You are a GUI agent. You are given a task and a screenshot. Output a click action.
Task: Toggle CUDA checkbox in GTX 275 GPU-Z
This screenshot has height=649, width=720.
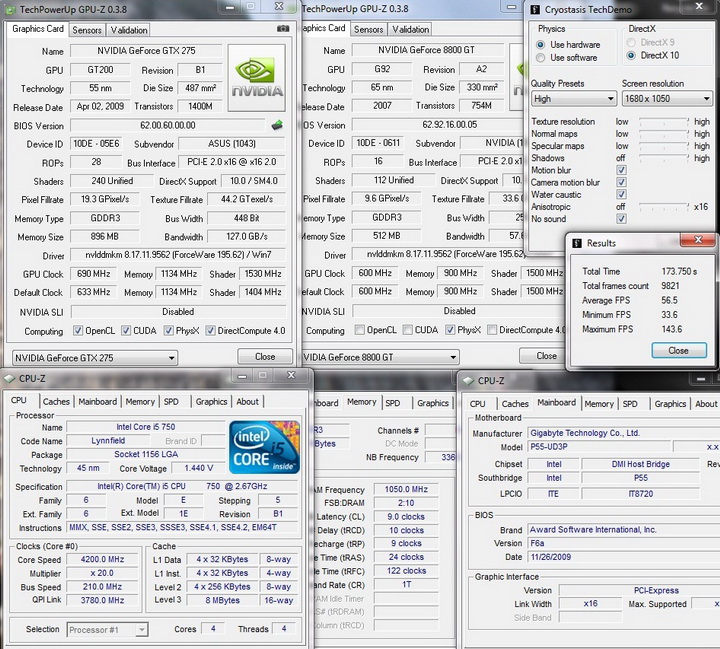point(126,331)
